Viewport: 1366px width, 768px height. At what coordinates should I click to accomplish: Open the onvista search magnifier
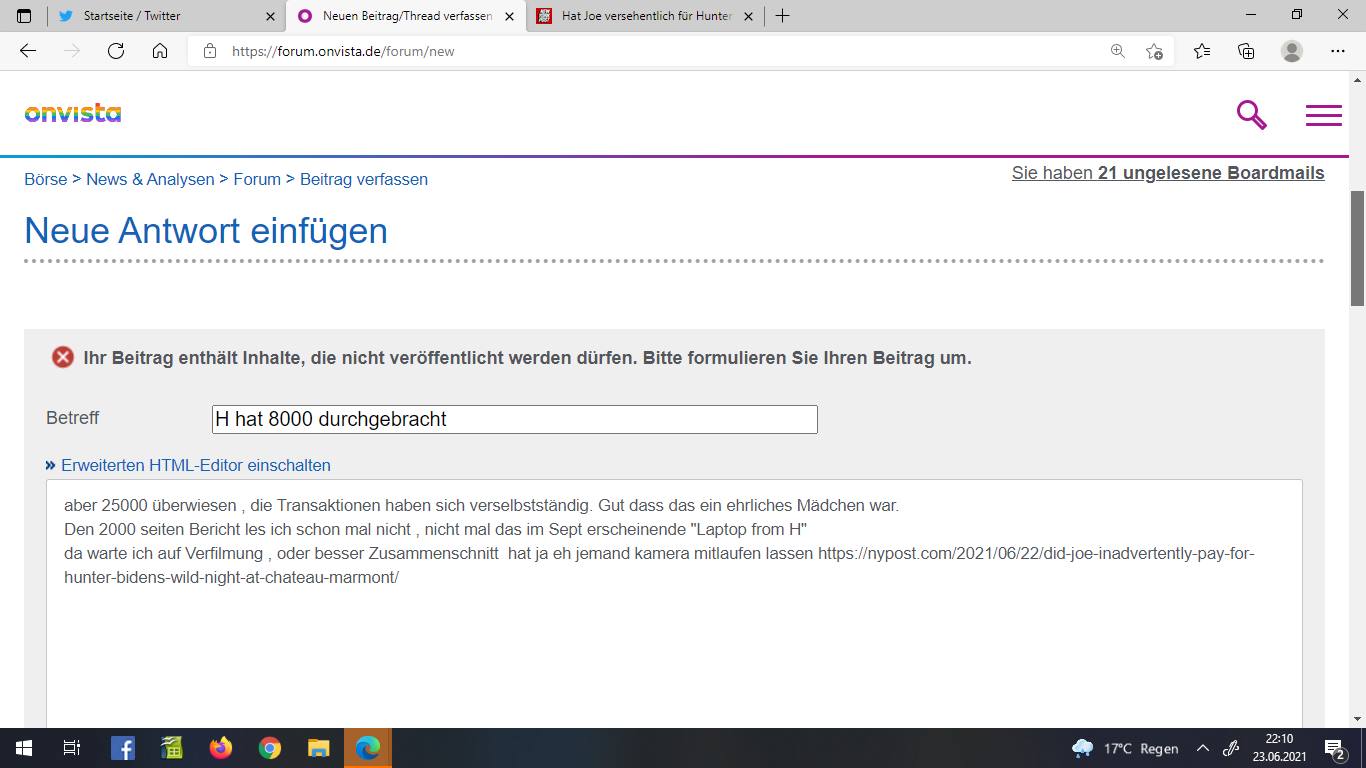pyautogui.click(x=1250, y=114)
